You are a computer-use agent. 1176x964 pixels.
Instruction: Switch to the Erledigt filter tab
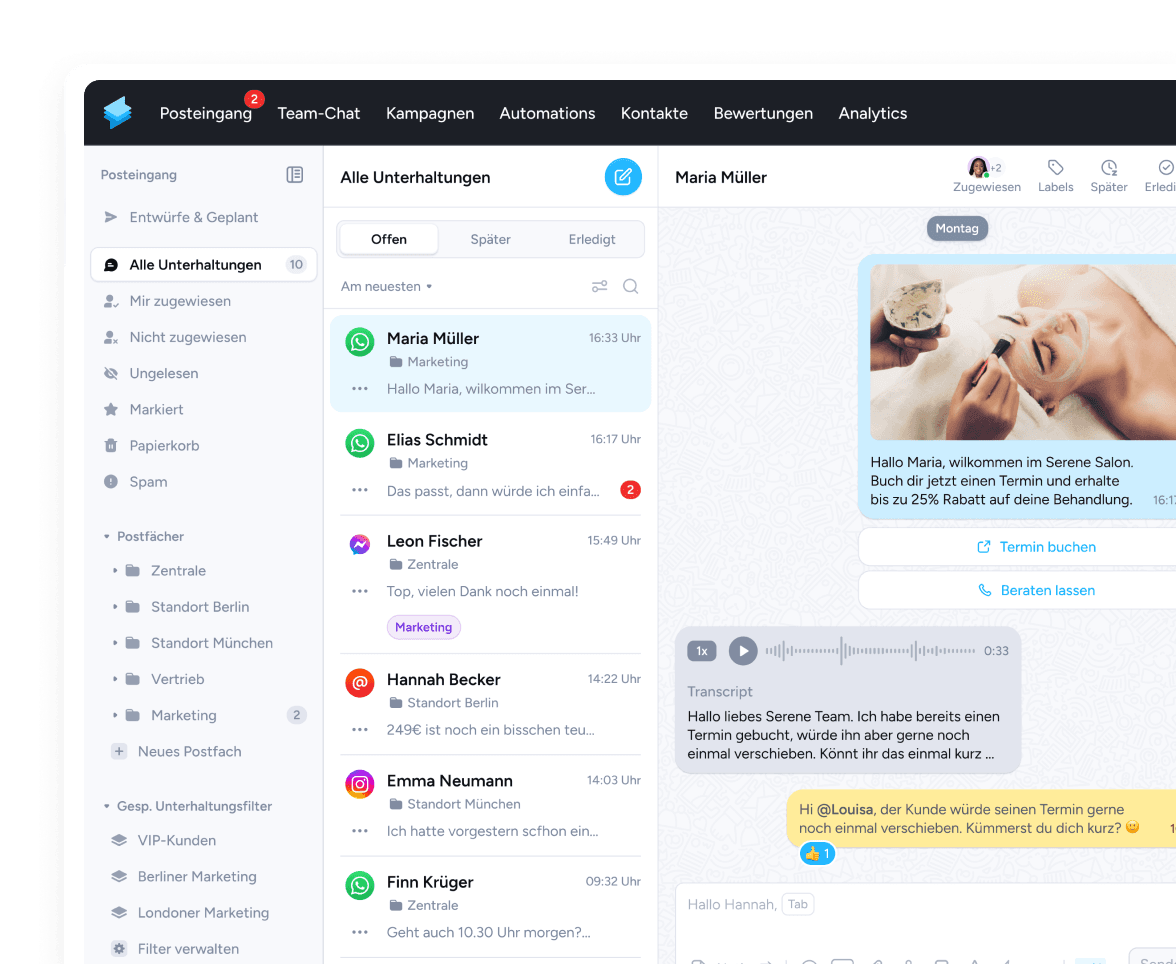pyautogui.click(x=592, y=240)
